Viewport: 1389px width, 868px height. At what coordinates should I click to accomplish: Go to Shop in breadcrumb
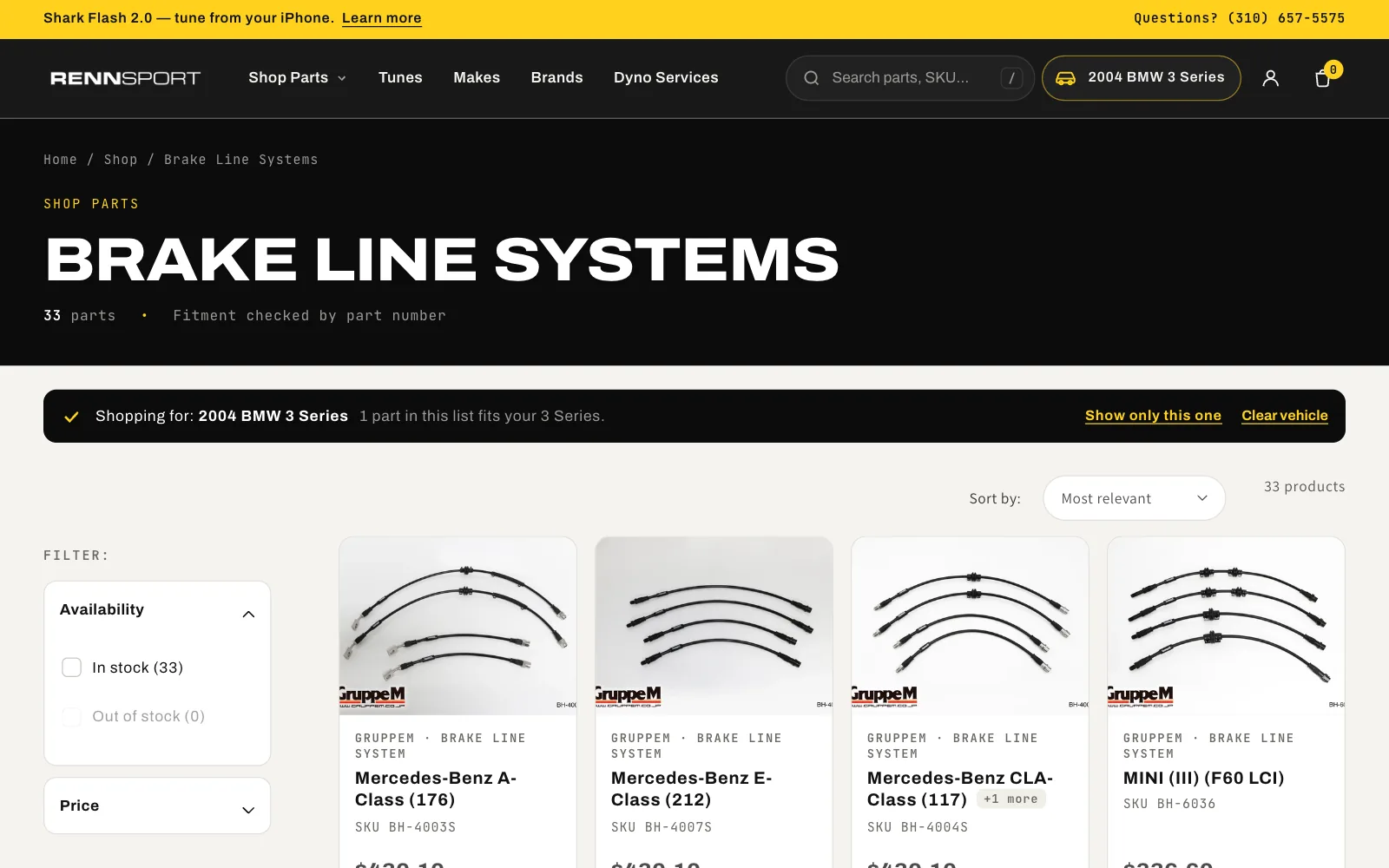121,160
